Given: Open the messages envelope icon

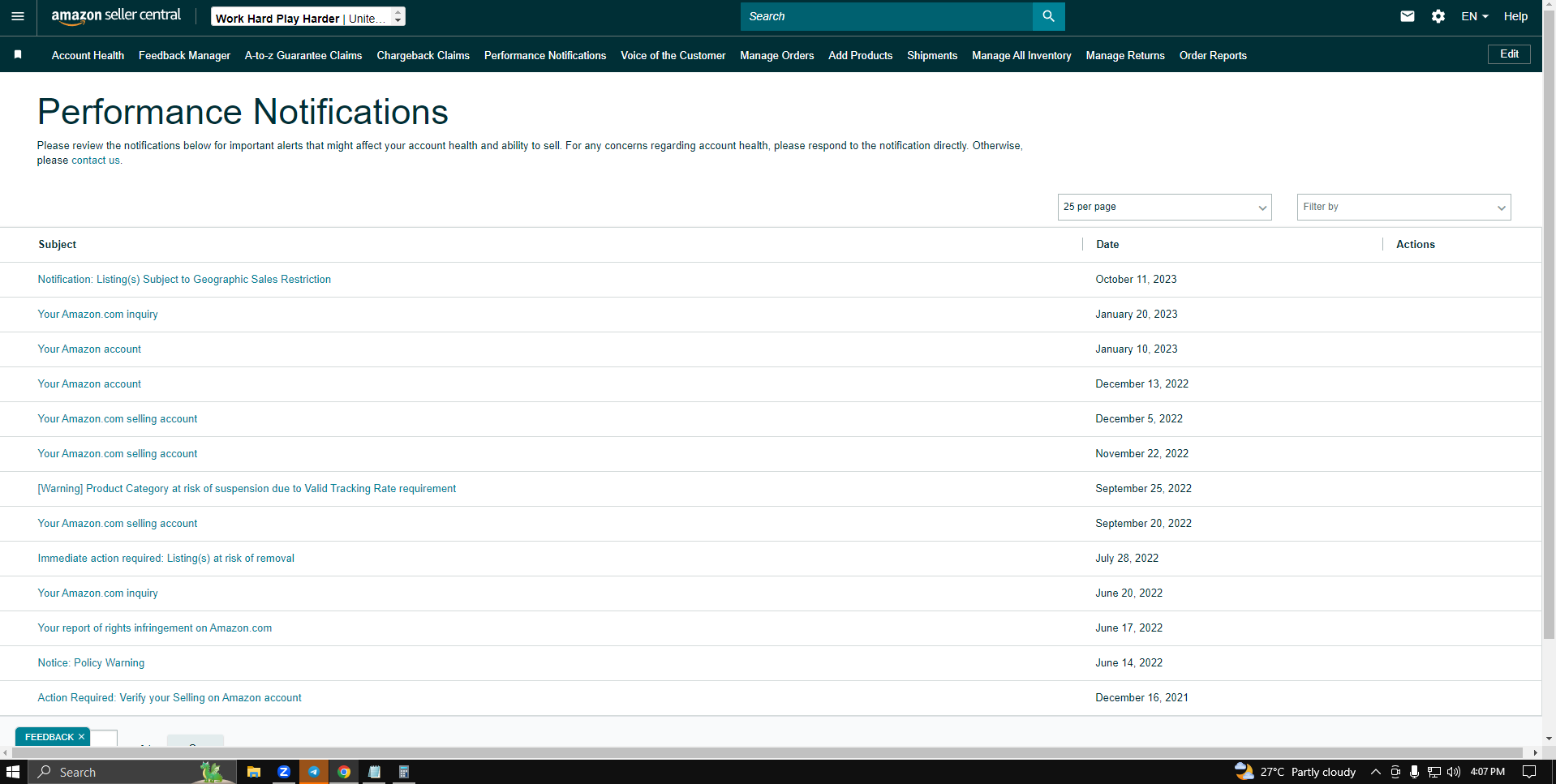Looking at the screenshot, I should click(x=1408, y=16).
